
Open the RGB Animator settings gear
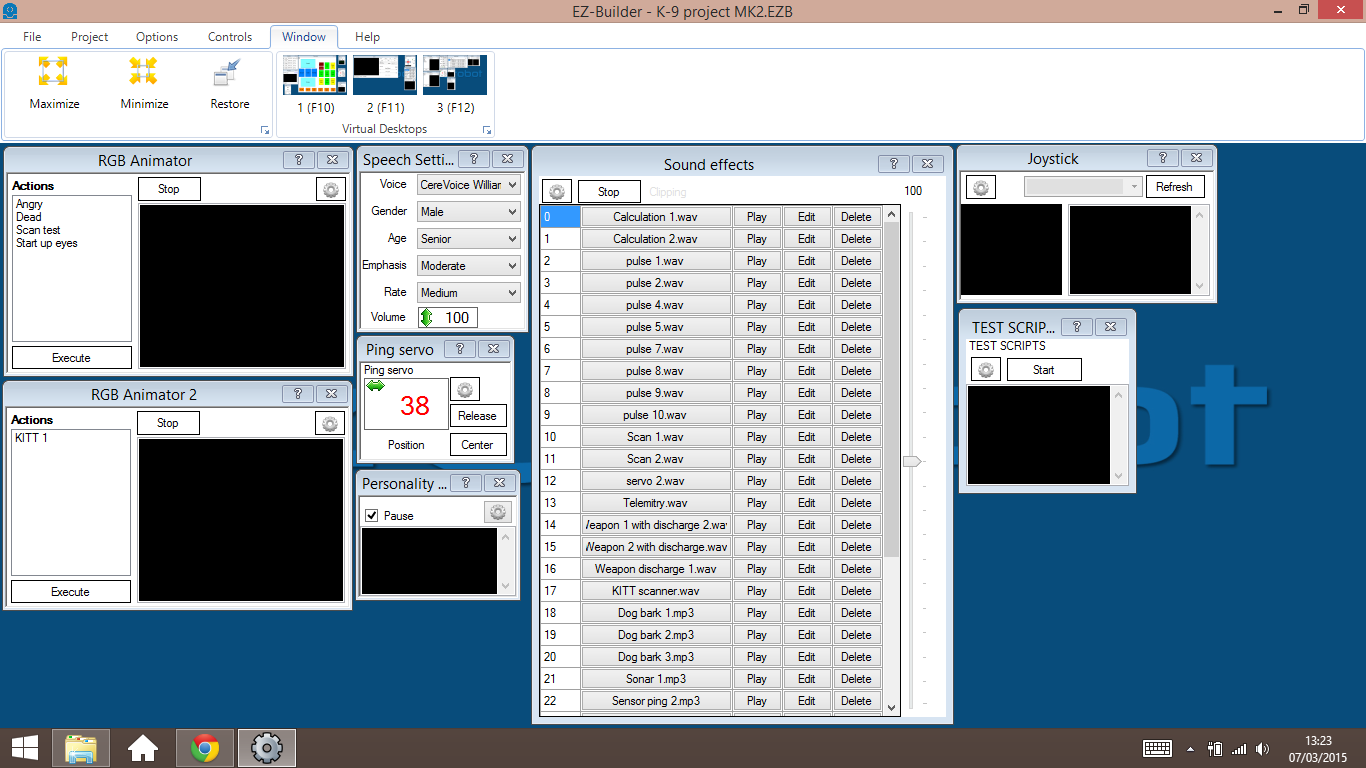tap(330, 188)
